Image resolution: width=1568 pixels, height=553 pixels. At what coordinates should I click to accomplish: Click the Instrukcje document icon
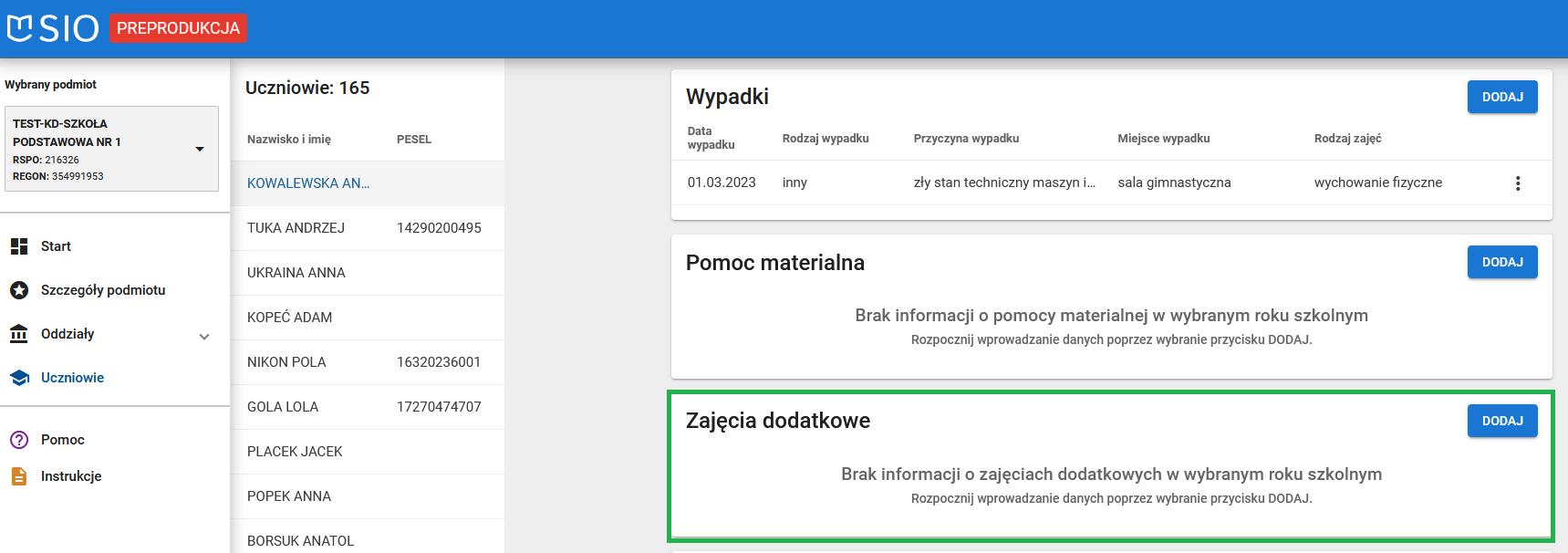19,476
